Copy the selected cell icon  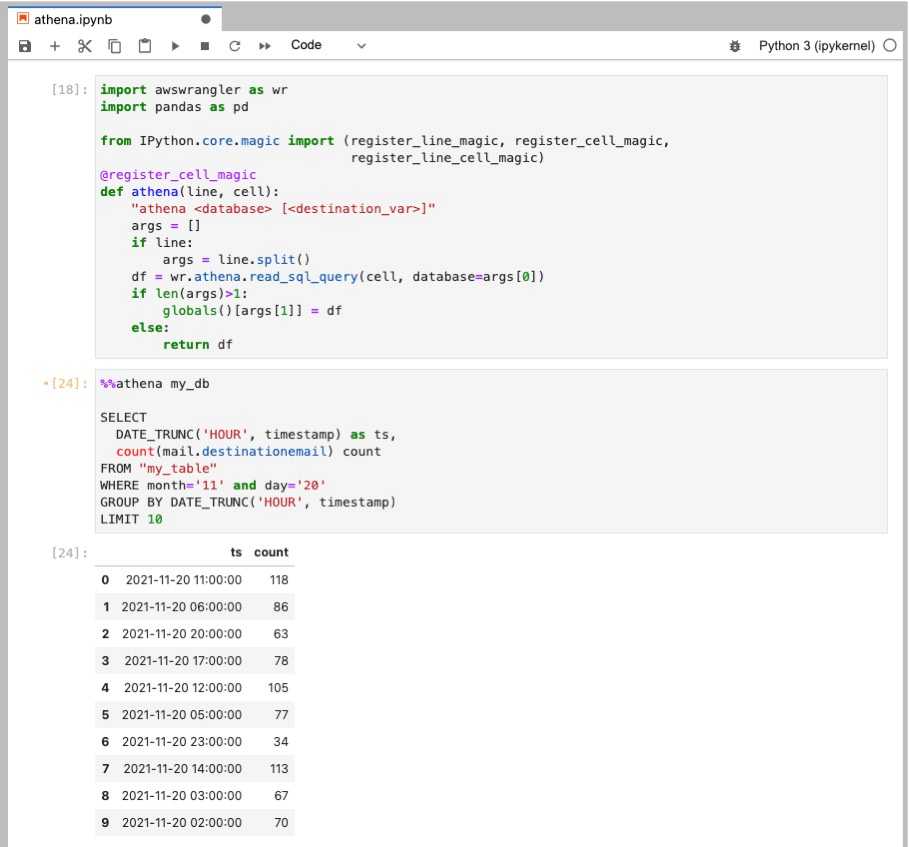point(115,46)
